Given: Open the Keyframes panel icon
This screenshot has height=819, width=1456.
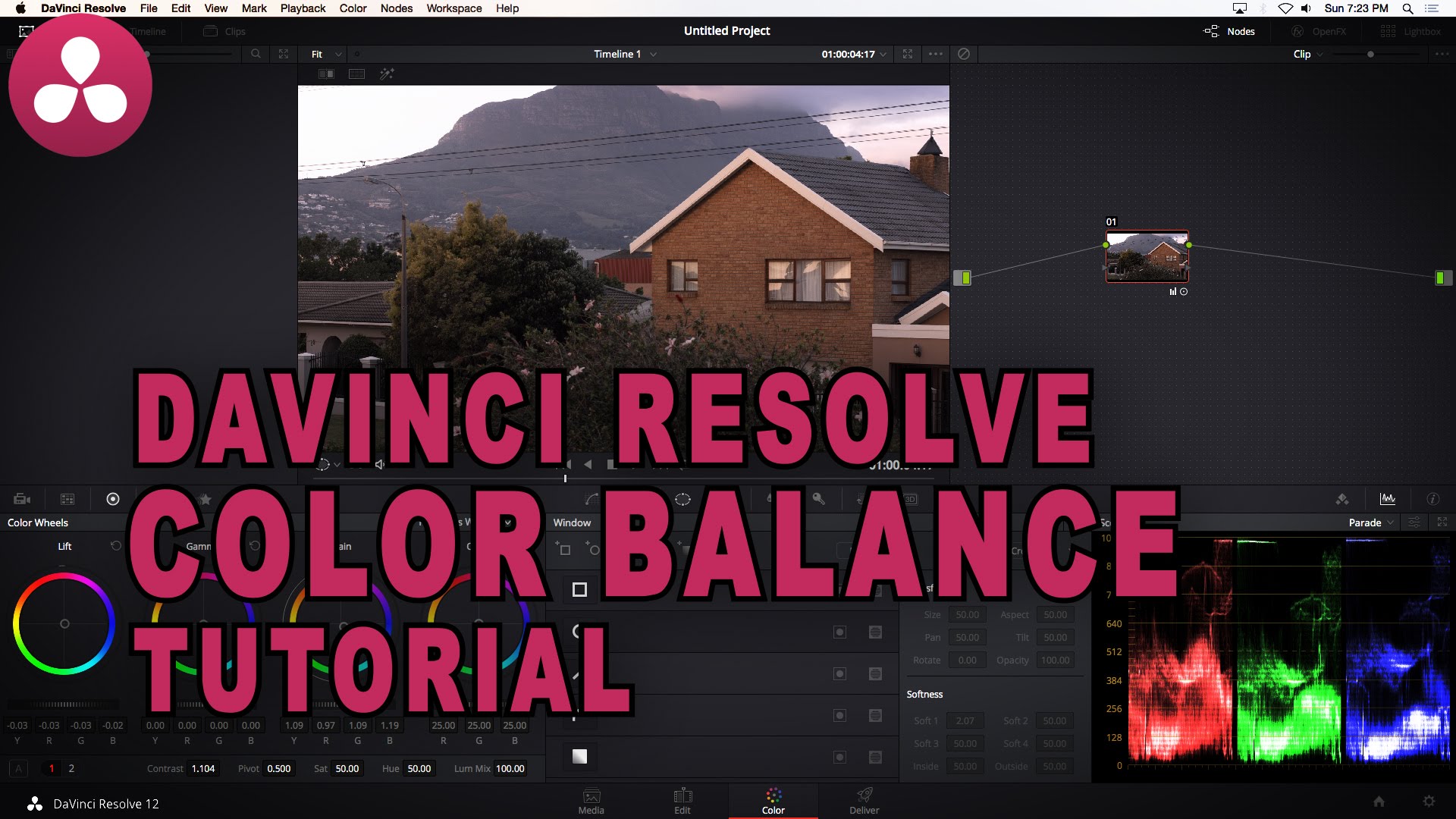Looking at the screenshot, I should point(1341,499).
